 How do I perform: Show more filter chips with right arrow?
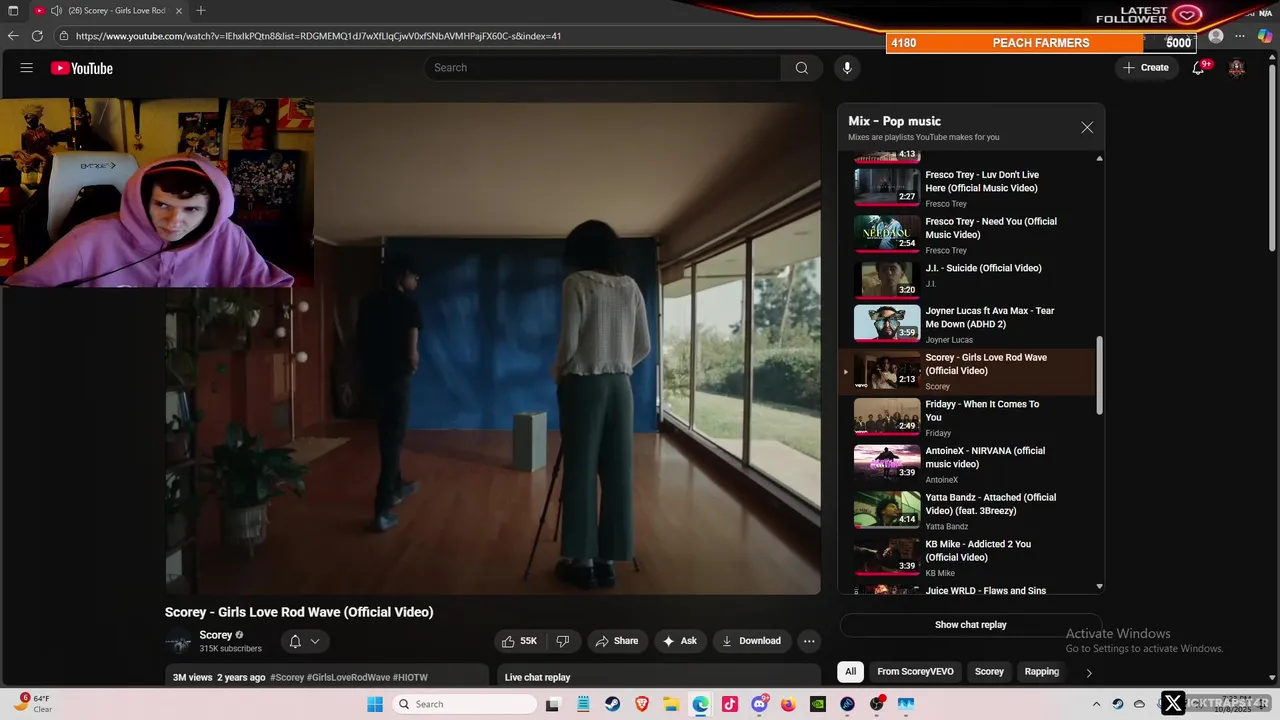(1089, 672)
